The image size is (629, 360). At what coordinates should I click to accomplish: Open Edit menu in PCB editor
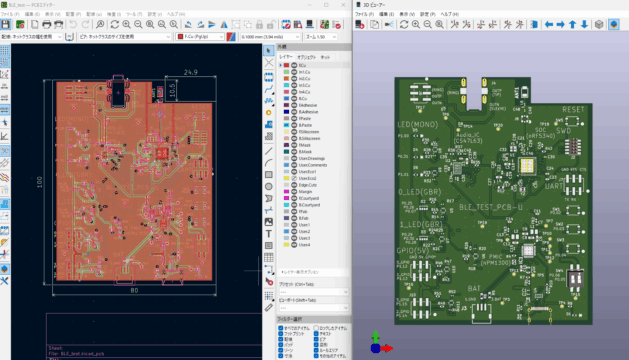[x=32, y=14]
